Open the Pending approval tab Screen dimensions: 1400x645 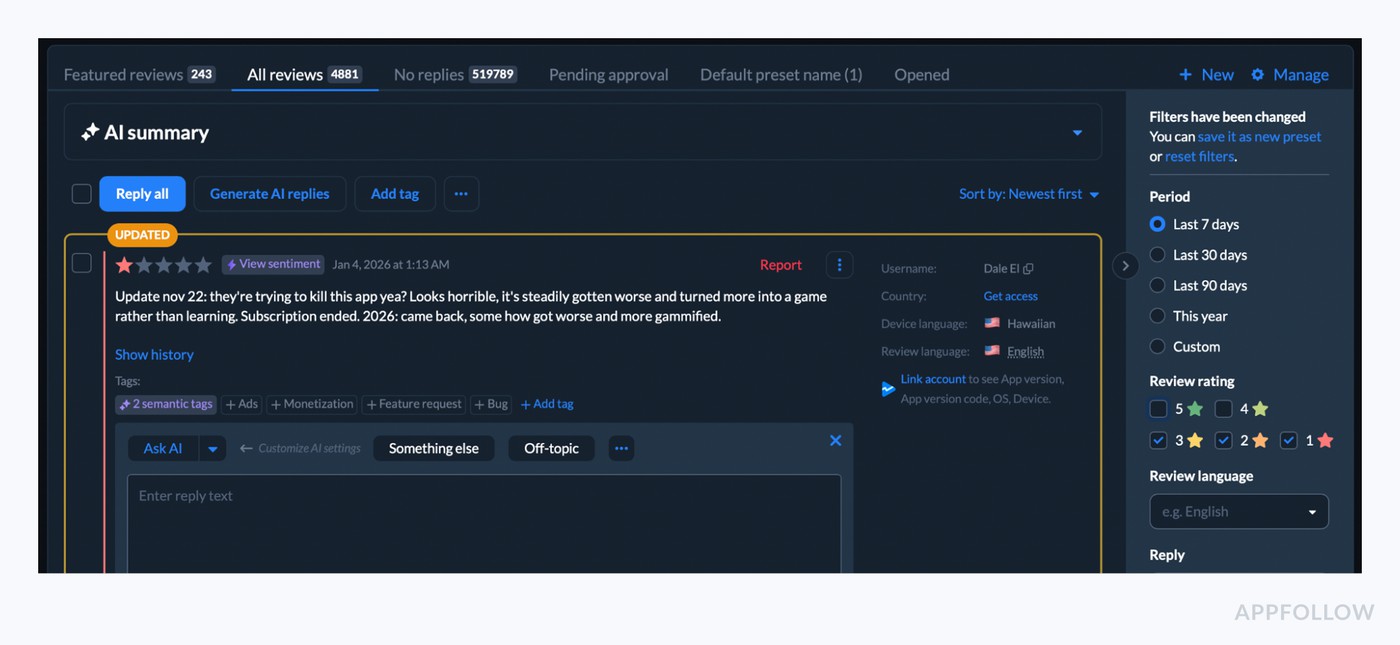[608, 74]
